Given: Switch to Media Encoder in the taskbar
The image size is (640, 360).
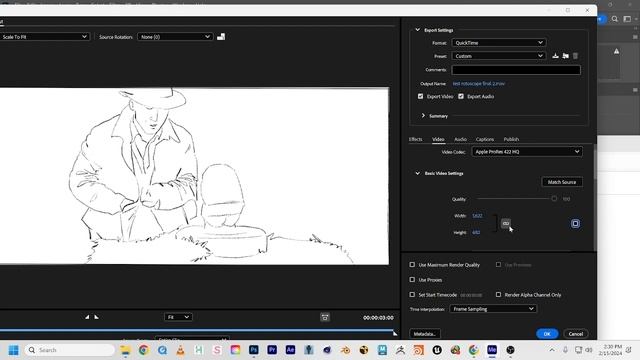Looking at the screenshot, I should click(492, 350).
